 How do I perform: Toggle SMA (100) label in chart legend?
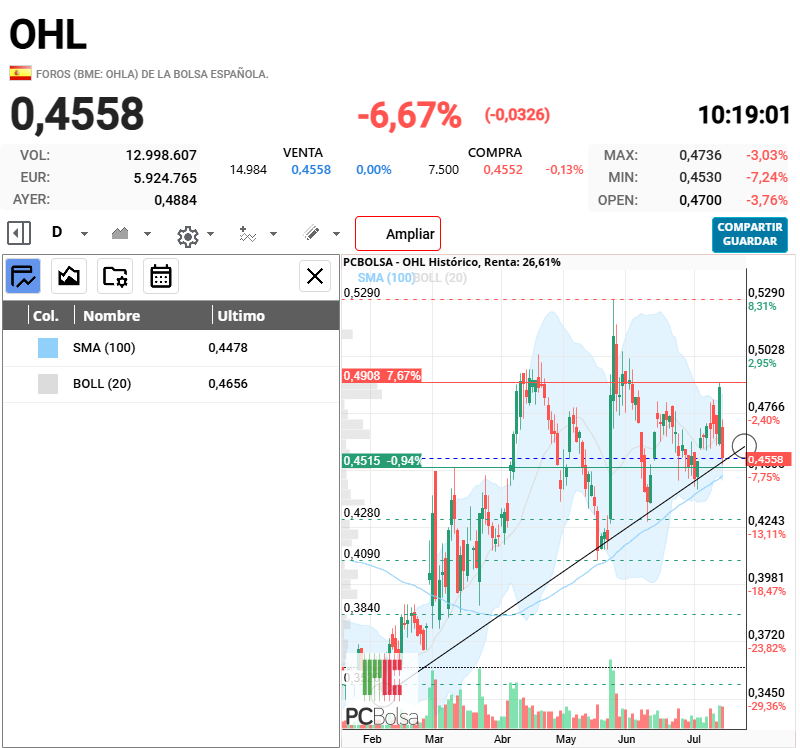point(386,278)
